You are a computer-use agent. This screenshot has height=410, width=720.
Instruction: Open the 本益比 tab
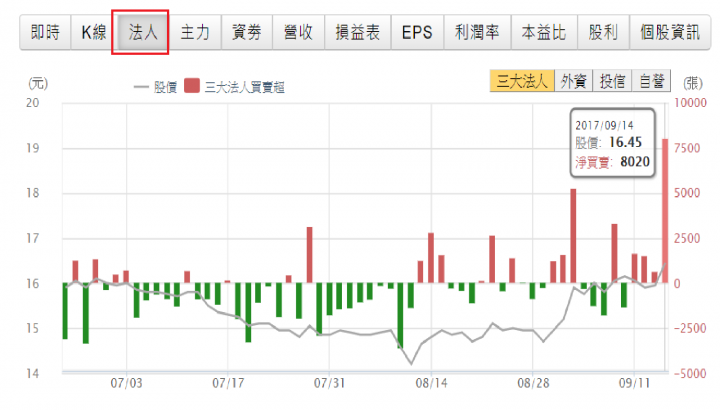[544, 32]
